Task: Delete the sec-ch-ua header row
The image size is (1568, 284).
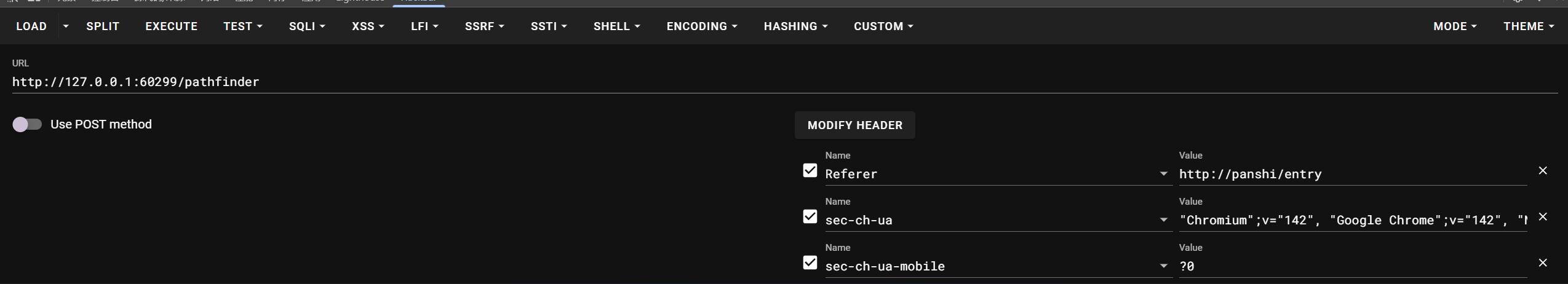Action: click(1542, 217)
